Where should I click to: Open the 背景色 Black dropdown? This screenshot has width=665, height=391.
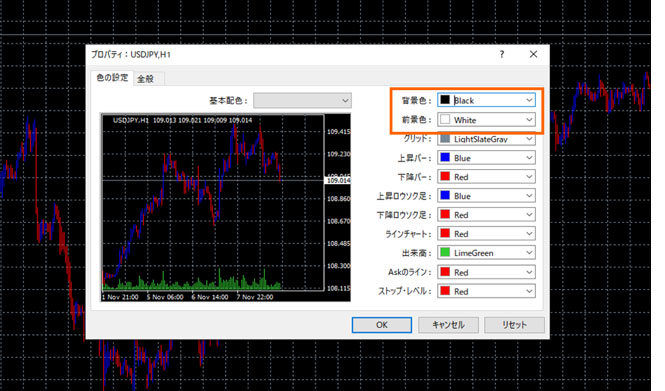point(486,100)
